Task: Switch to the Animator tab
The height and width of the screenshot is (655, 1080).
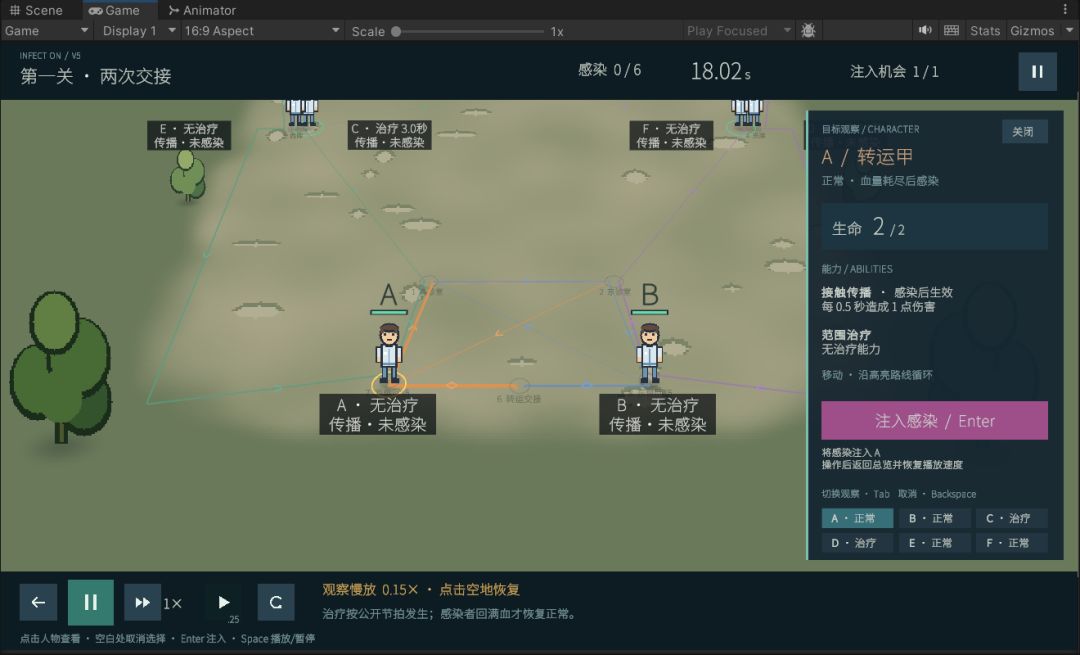Action: coord(202,10)
